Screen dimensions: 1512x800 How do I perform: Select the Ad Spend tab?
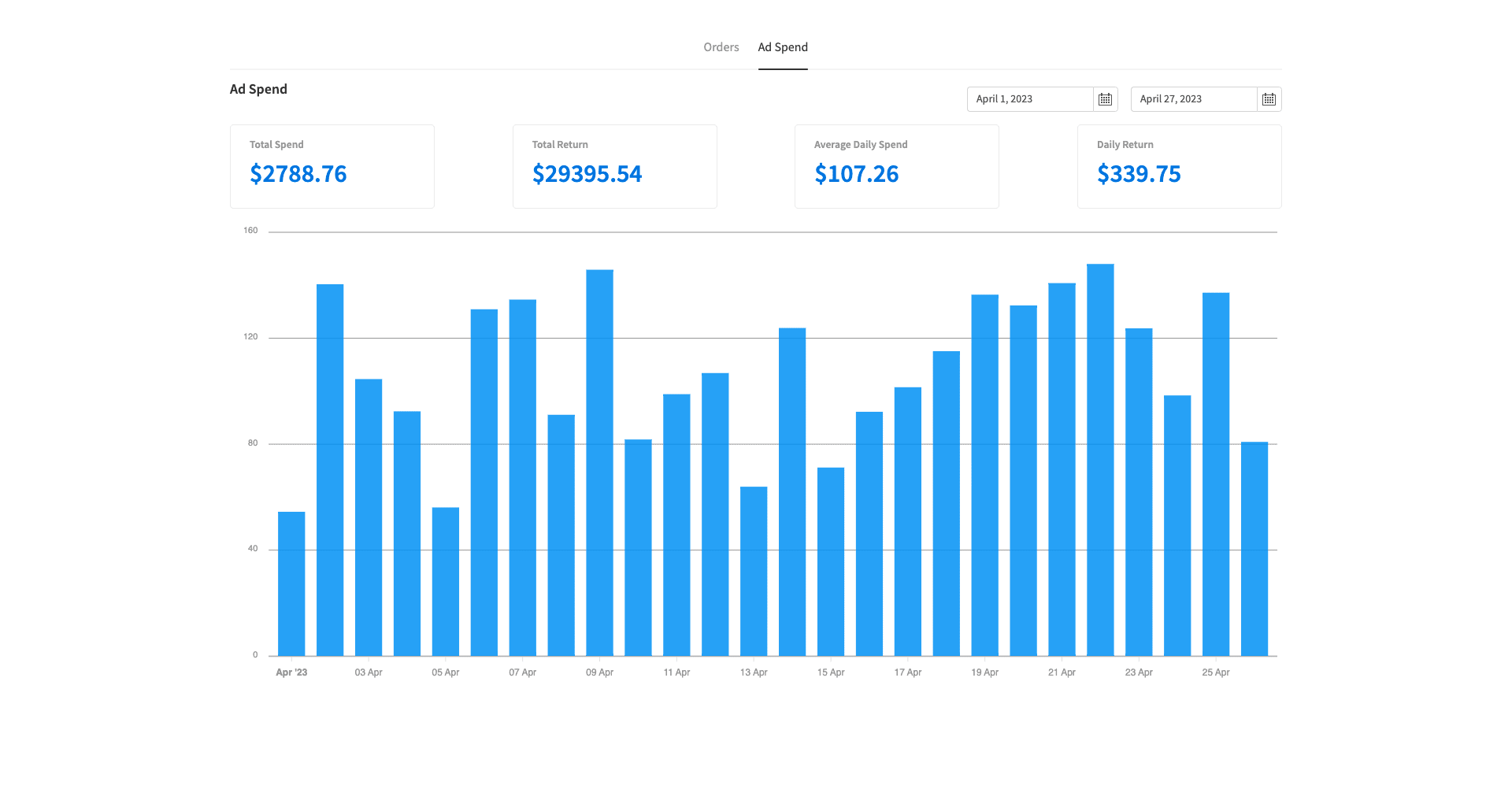tap(783, 47)
